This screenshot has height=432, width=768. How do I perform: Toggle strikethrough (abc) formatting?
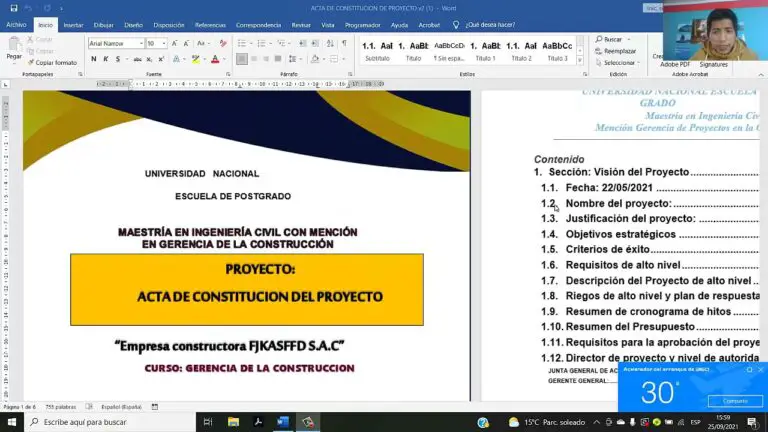pyautogui.click(x=138, y=59)
